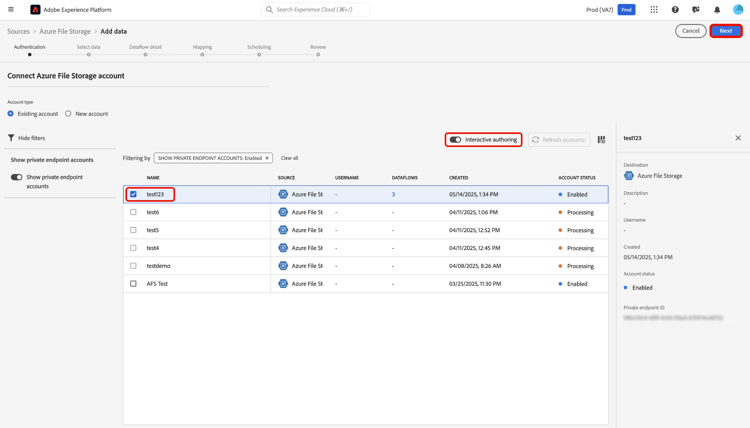Open the user profile avatar
The height and width of the screenshot is (428, 750).
[x=738, y=10]
